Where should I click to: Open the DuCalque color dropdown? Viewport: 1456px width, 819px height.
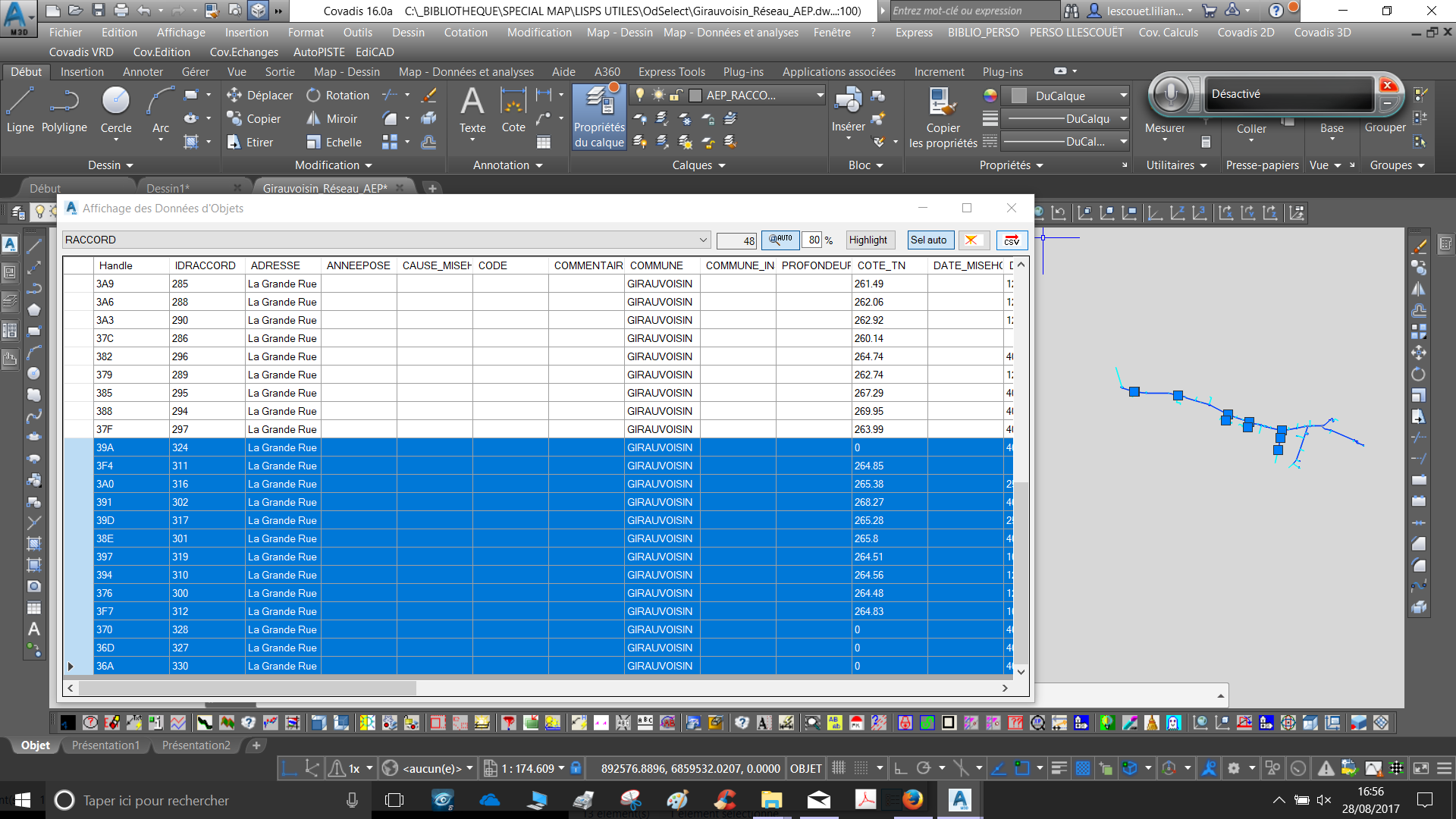click(x=1123, y=96)
